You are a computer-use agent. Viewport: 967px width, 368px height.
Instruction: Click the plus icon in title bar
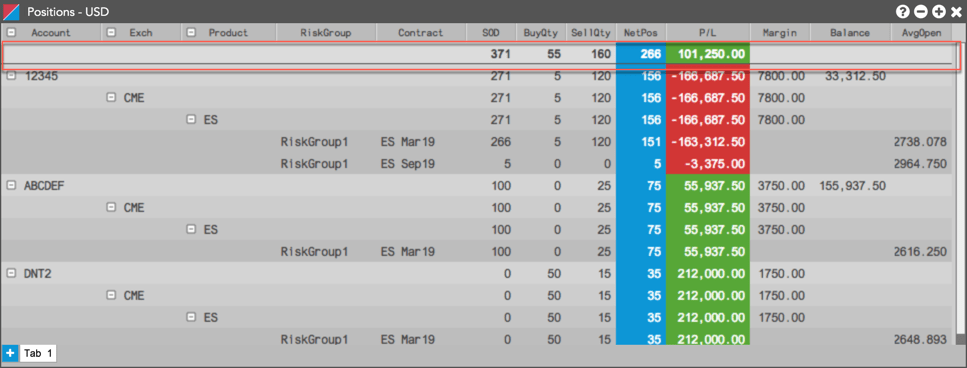coord(939,11)
